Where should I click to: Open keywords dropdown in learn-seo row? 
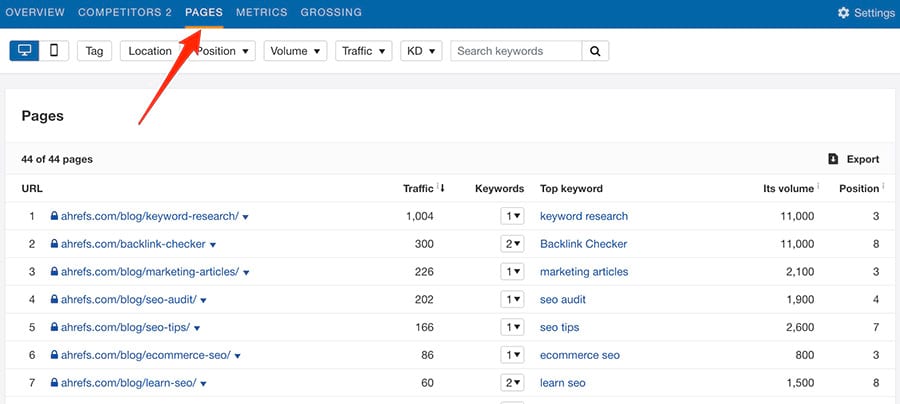coord(512,383)
